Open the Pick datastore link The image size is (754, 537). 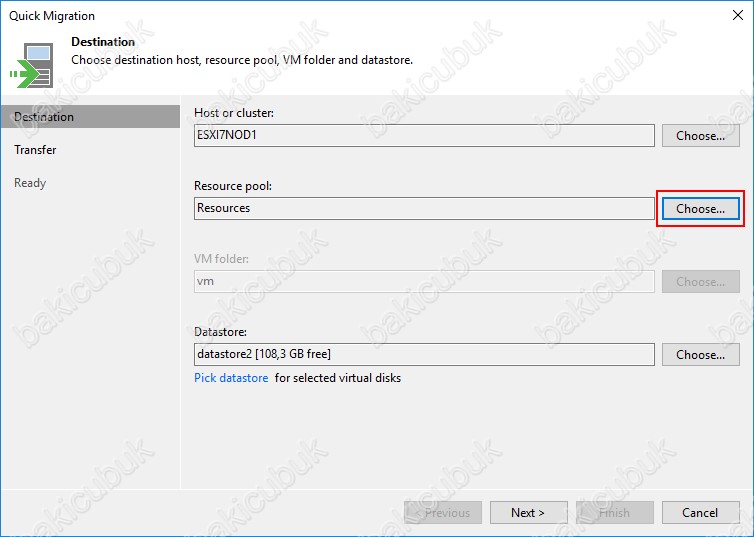(231, 378)
